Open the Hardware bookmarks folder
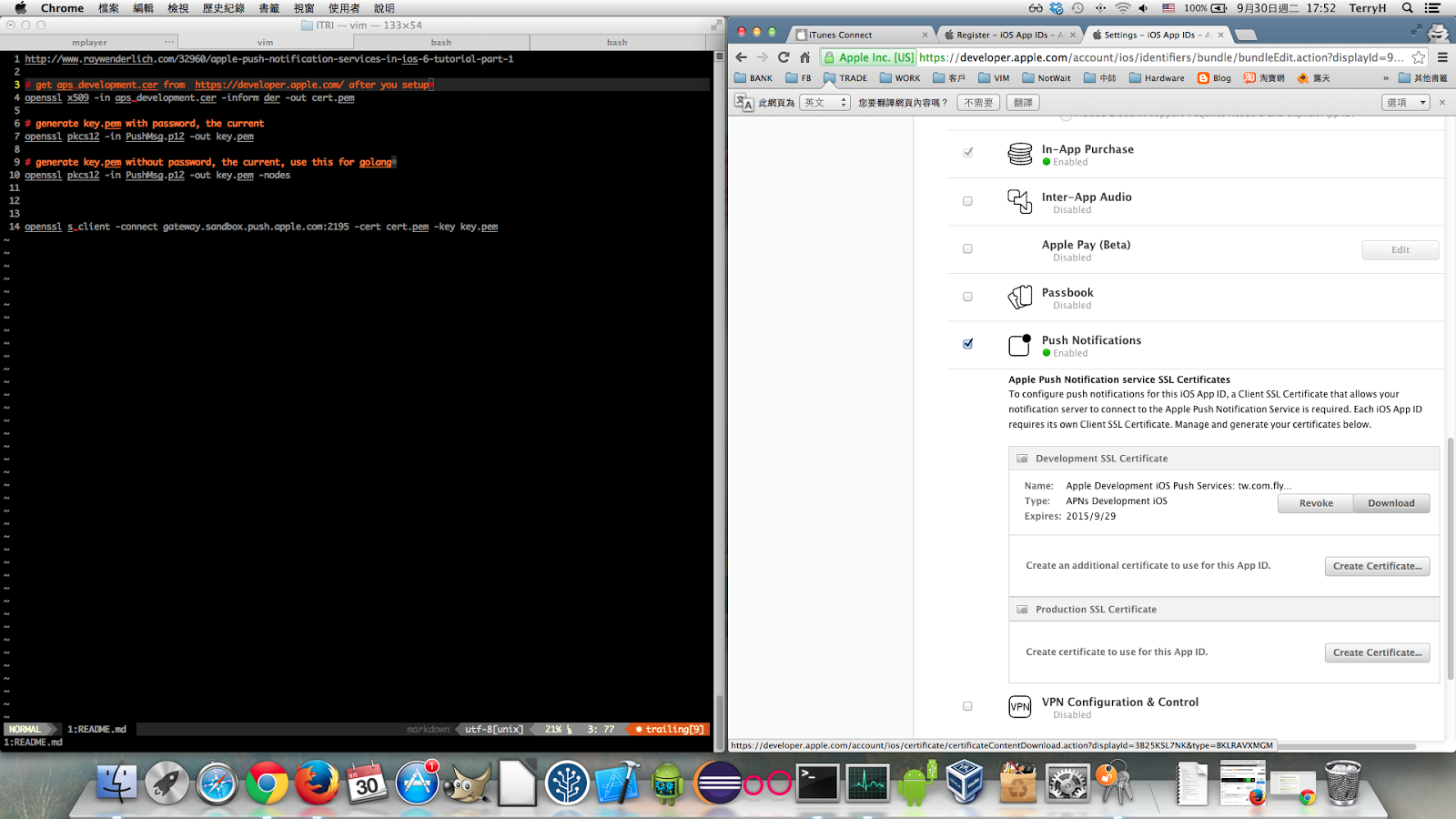This screenshot has height=819, width=1456. tap(1157, 78)
